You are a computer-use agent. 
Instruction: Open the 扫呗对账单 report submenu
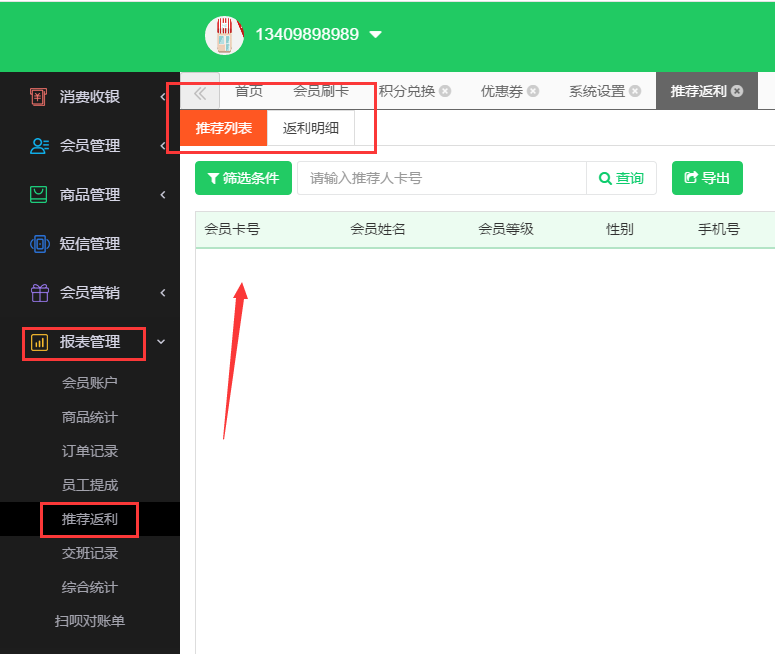point(90,621)
